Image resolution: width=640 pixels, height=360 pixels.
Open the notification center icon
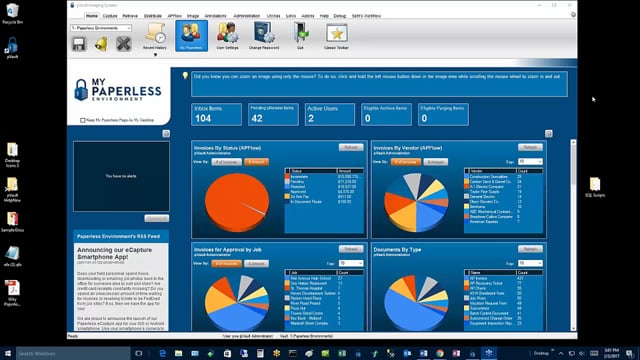pyautogui.click(x=630, y=353)
